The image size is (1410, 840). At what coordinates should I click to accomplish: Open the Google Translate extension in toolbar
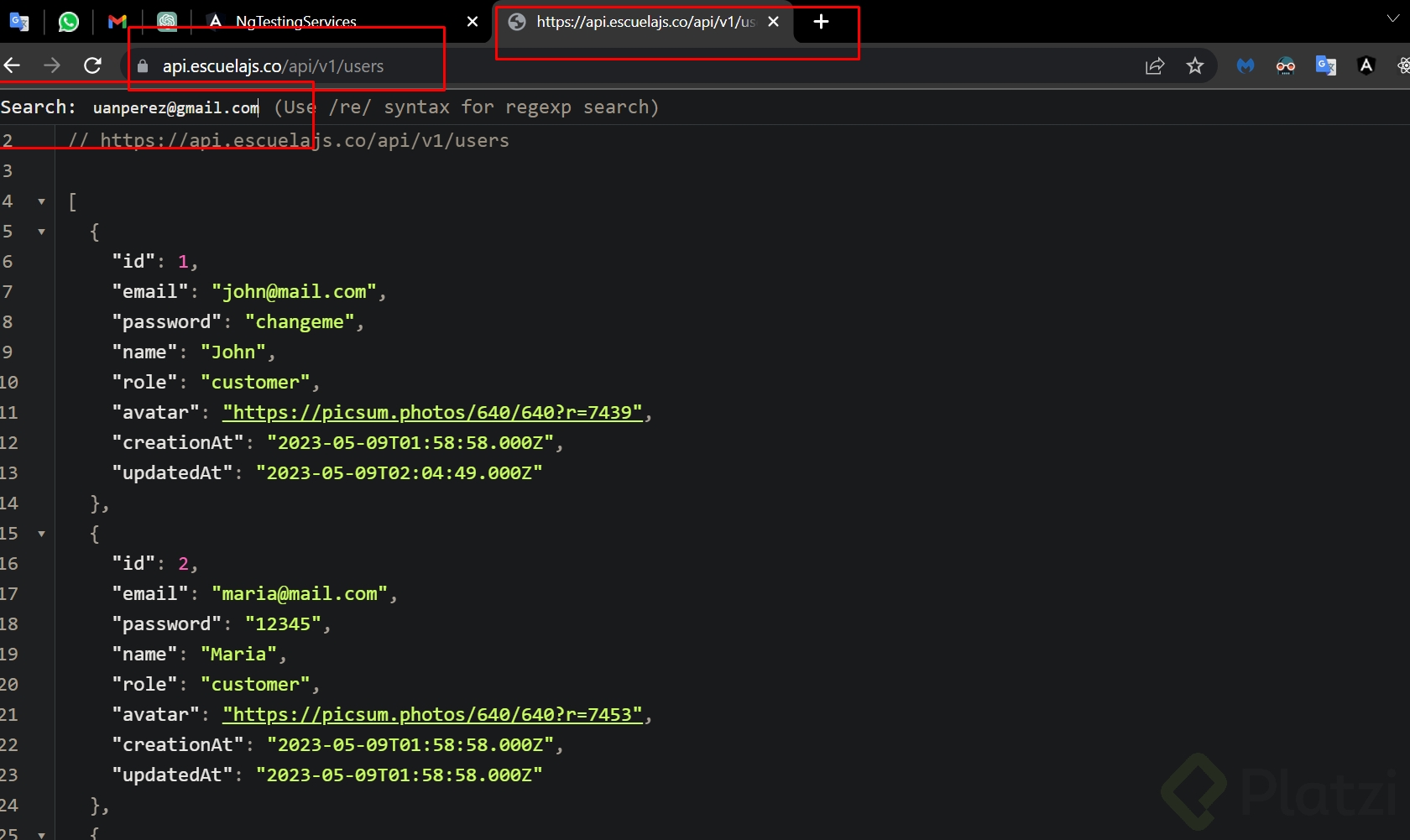[1326, 65]
